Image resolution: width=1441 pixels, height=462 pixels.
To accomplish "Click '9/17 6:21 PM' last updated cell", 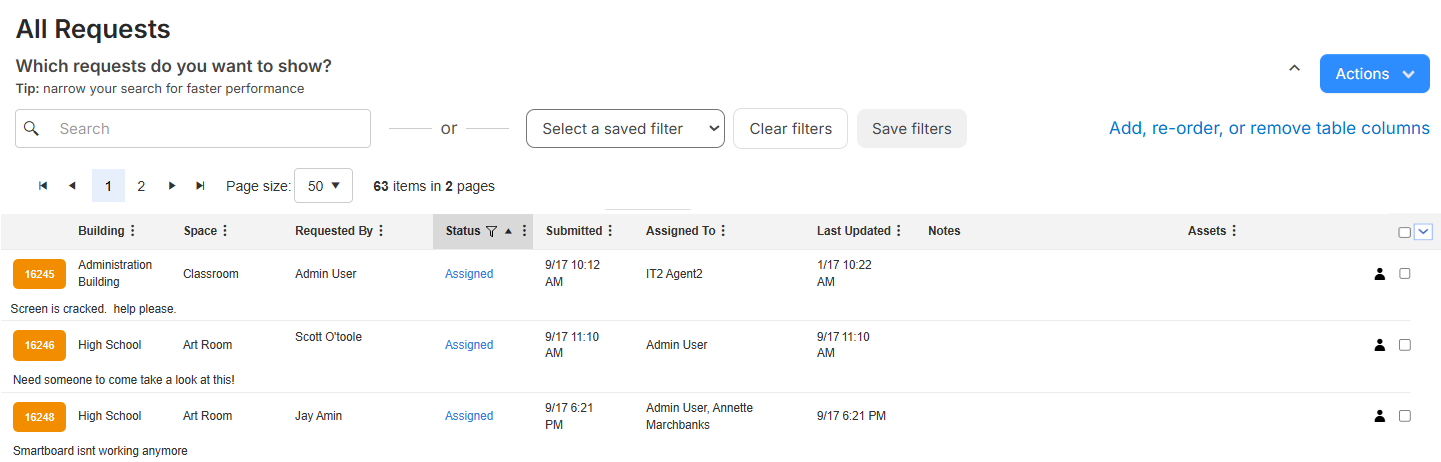I will 851,416.
